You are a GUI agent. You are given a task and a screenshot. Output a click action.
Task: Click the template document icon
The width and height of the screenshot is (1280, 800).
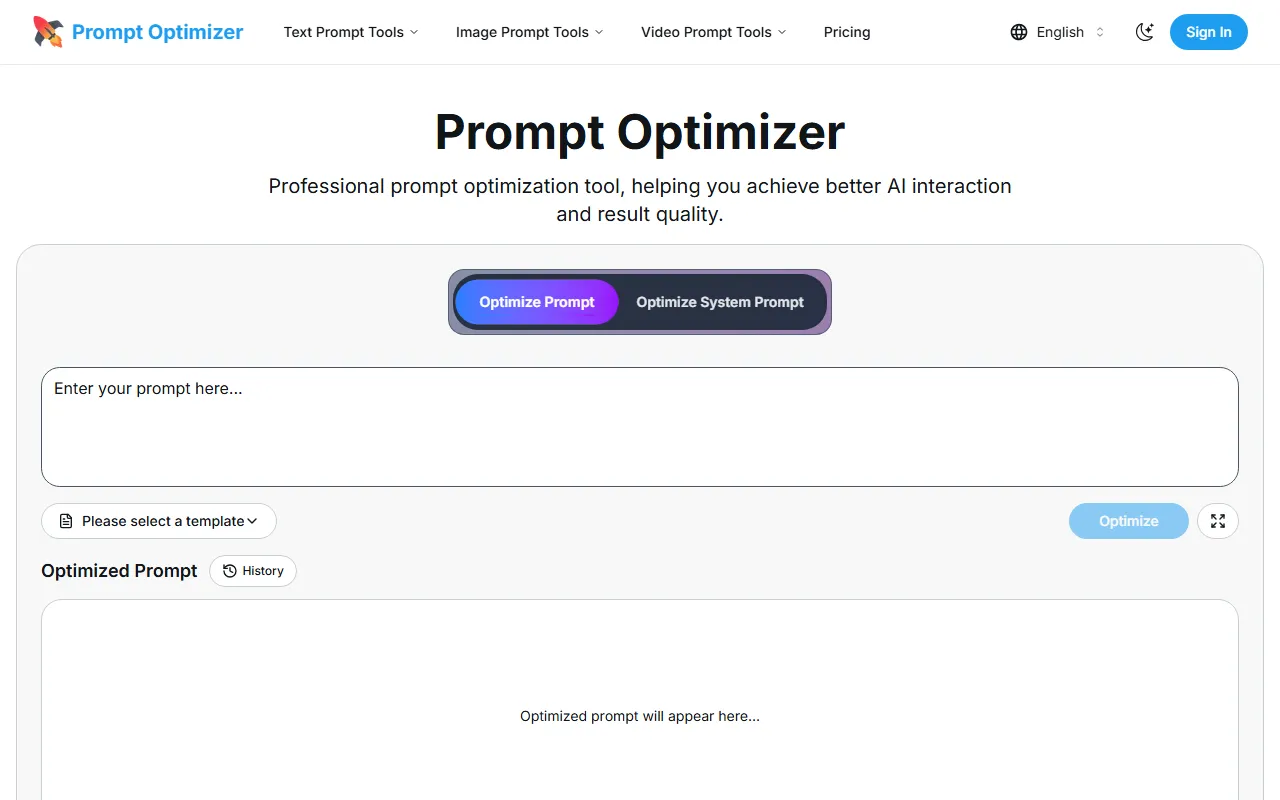(x=66, y=521)
